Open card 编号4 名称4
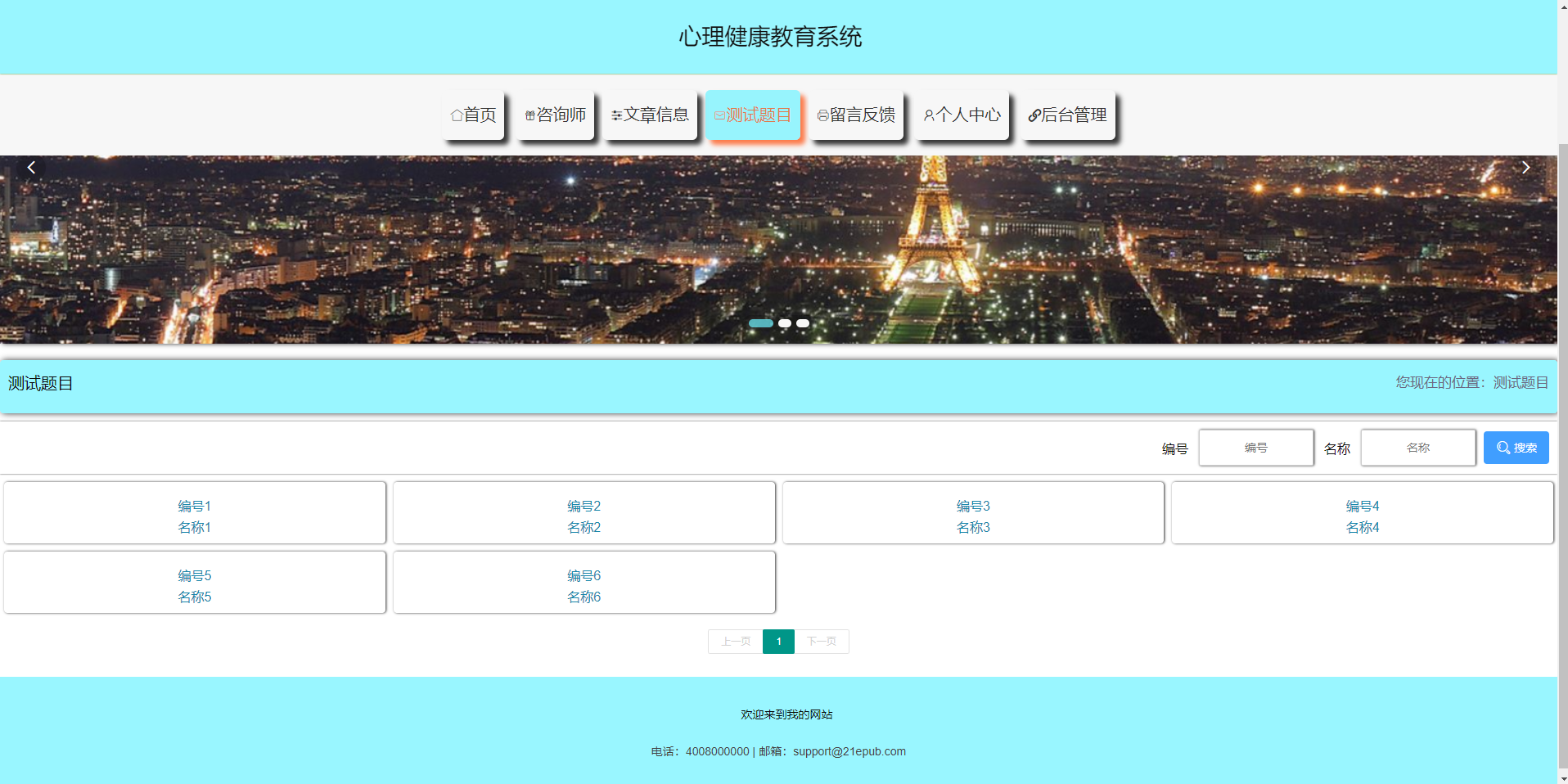Screen dimensions: 1568x784 pos(1363,513)
